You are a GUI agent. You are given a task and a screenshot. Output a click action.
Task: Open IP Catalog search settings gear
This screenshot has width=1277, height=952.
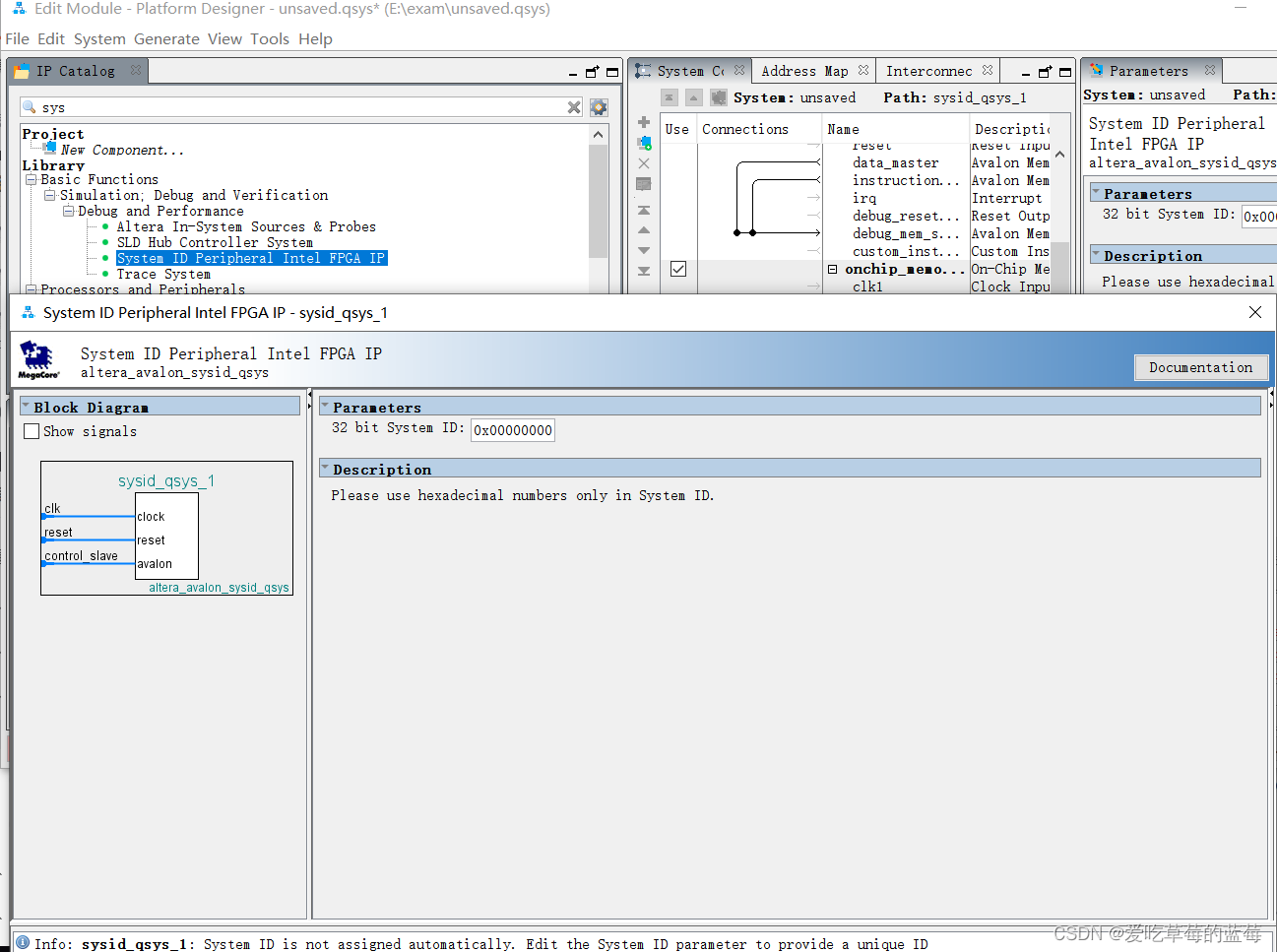[599, 107]
